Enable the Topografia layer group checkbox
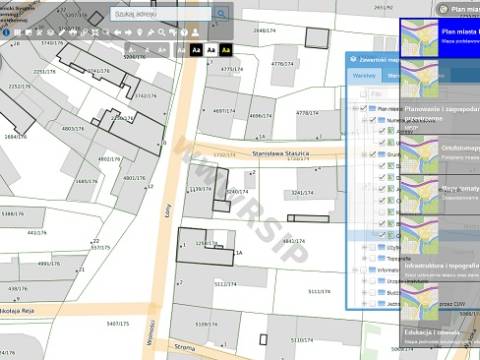480x360 pixels. pyautogui.click(x=373, y=258)
